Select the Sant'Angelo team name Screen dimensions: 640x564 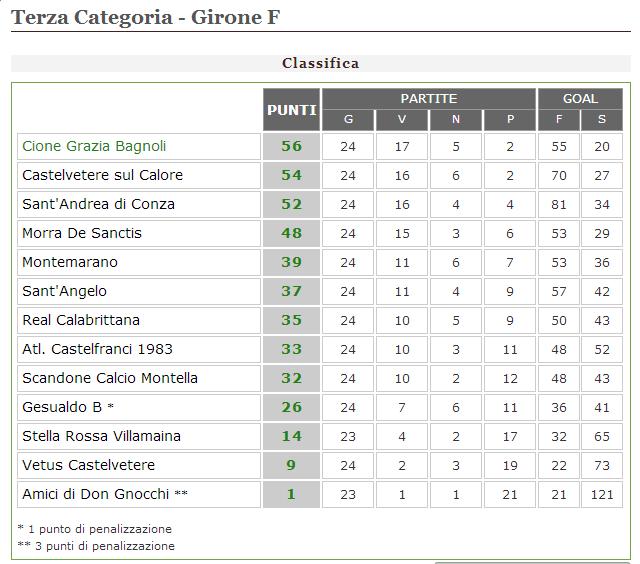coord(64,291)
